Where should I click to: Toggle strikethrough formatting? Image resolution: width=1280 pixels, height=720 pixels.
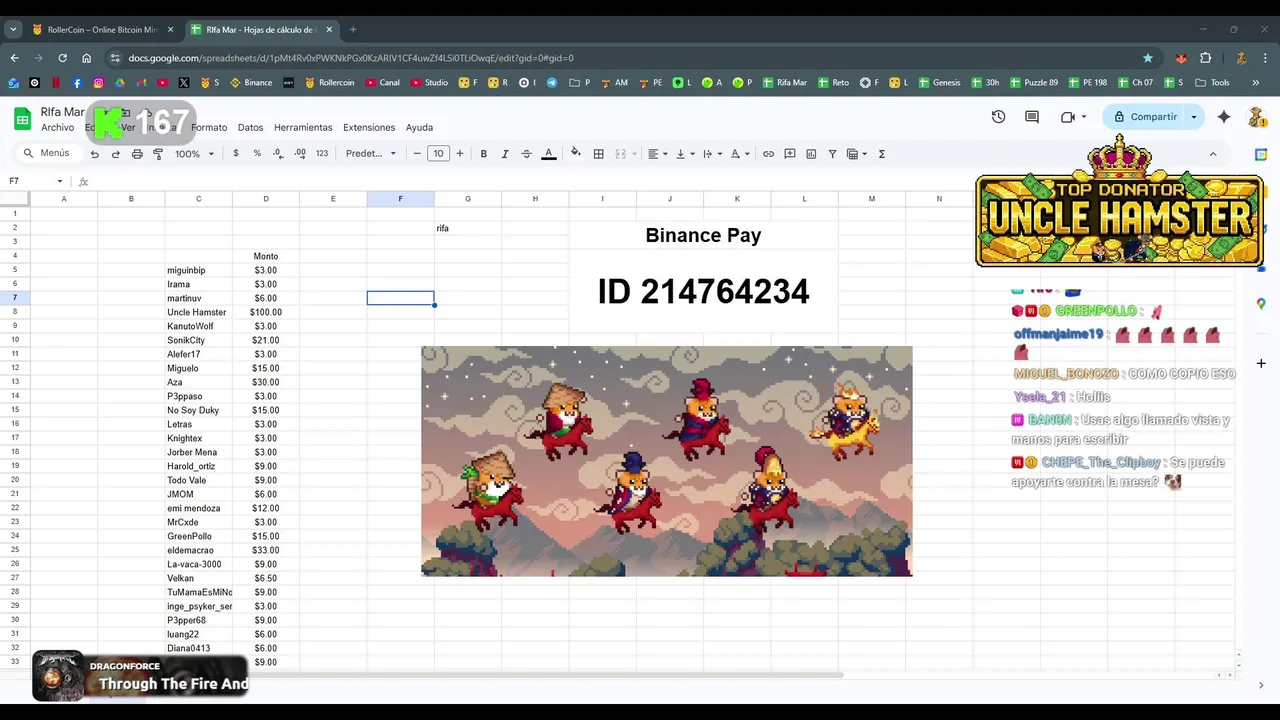click(x=526, y=154)
